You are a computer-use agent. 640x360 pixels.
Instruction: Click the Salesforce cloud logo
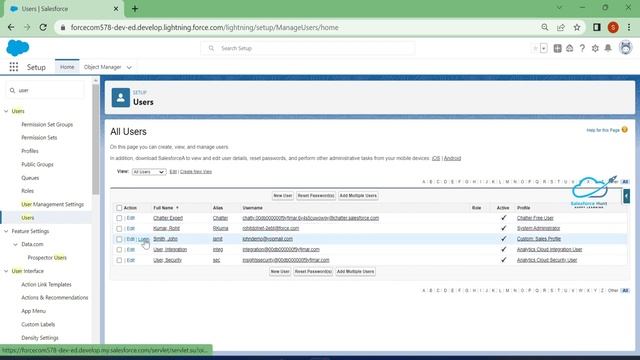(x=18, y=48)
